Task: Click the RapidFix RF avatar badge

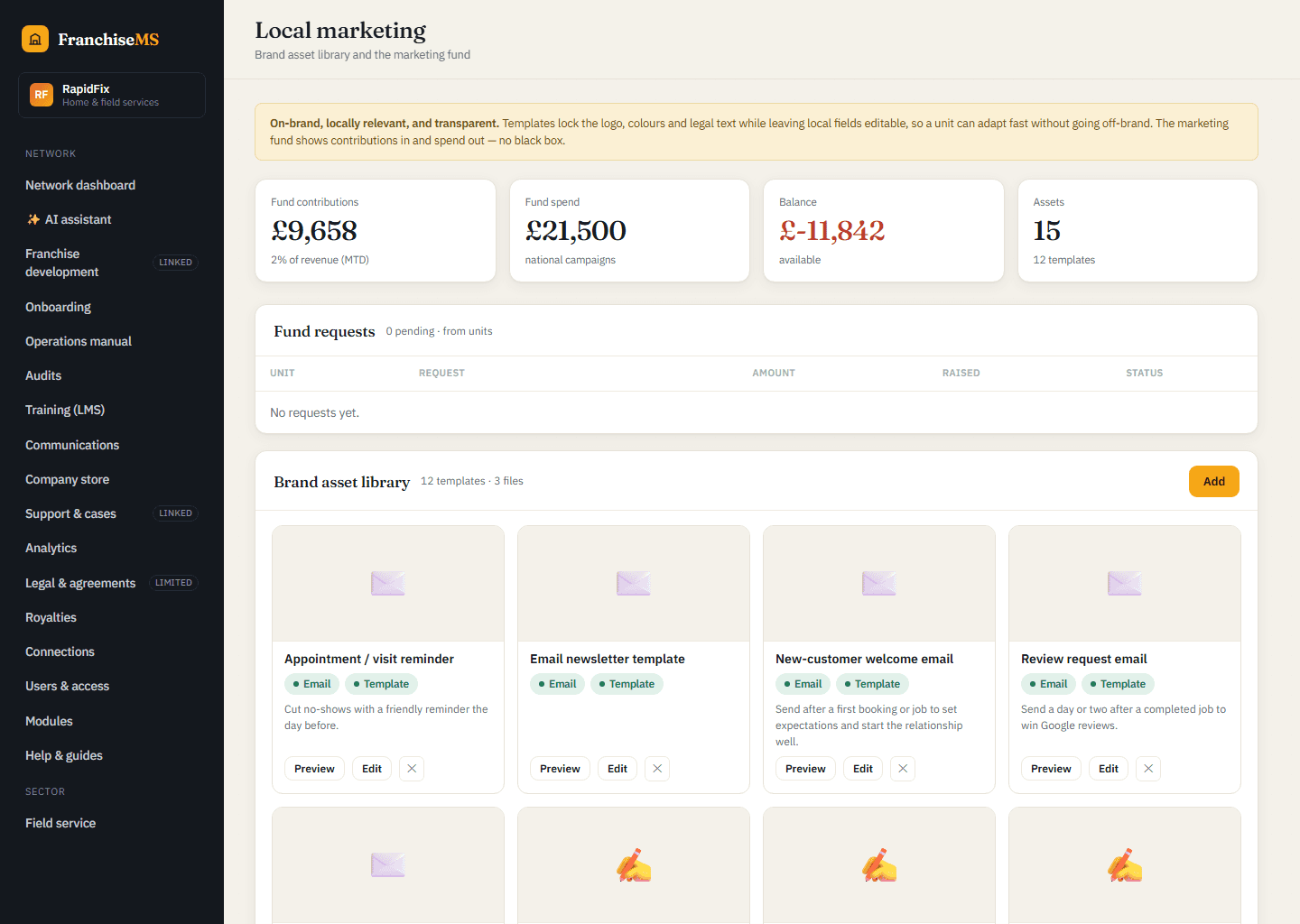Action: (42, 95)
